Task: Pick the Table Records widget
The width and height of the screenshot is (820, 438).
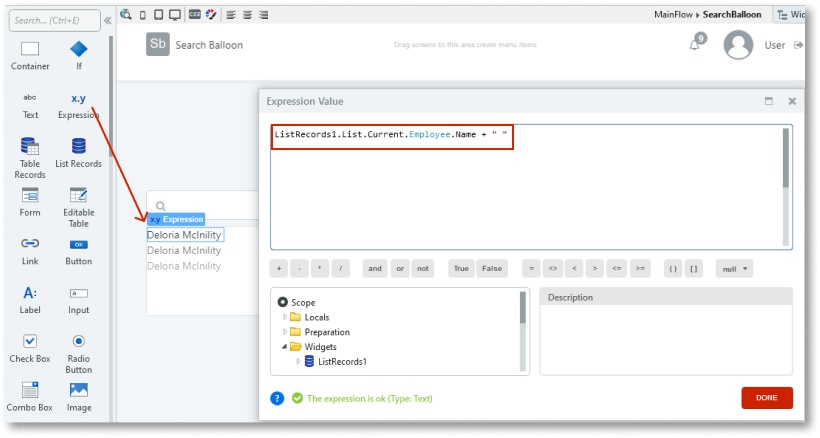Action: 30,147
